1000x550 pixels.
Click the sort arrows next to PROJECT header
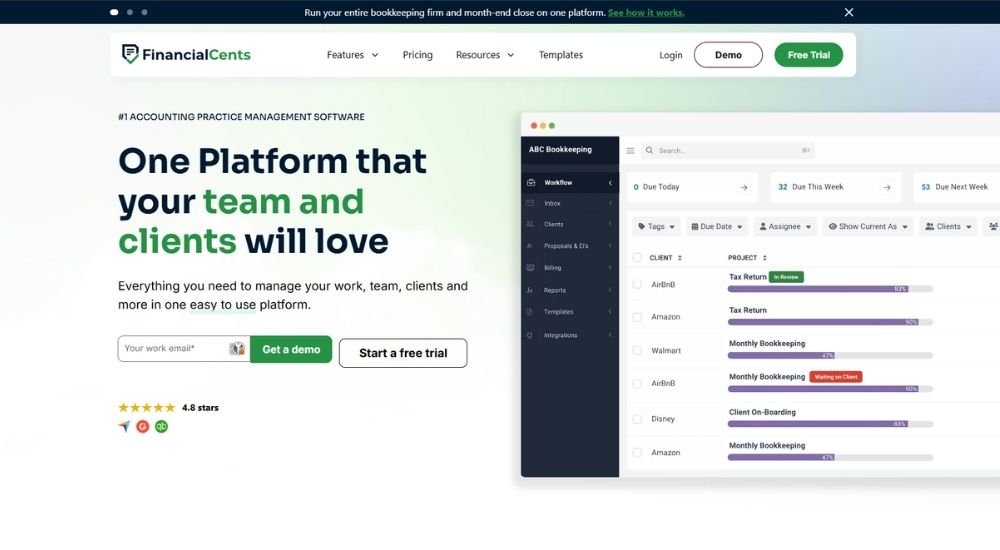765,258
